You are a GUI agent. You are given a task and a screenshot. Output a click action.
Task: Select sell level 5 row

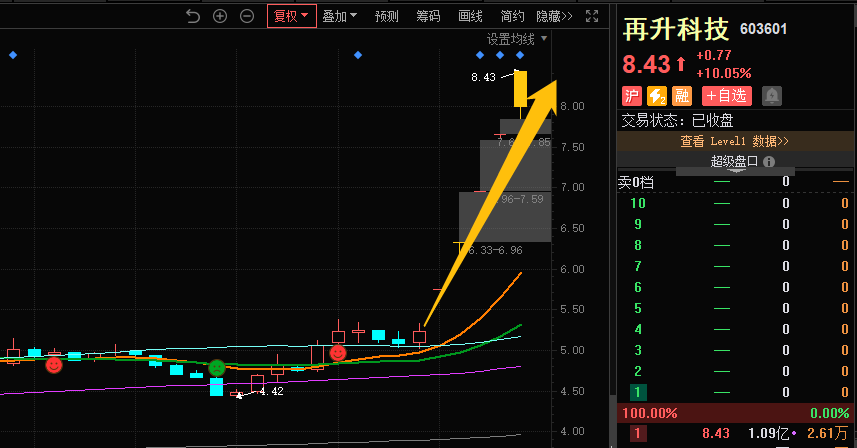coord(734,309)
